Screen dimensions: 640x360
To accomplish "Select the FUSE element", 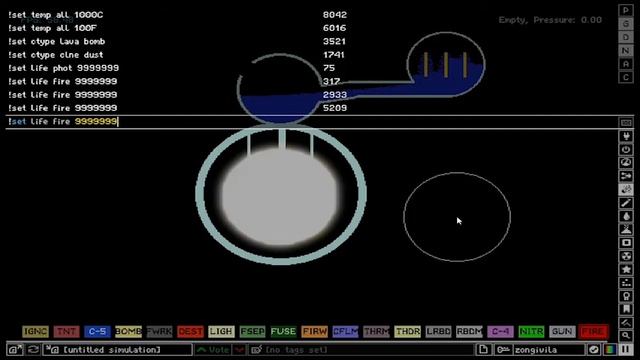I will (x=283, y=331).
